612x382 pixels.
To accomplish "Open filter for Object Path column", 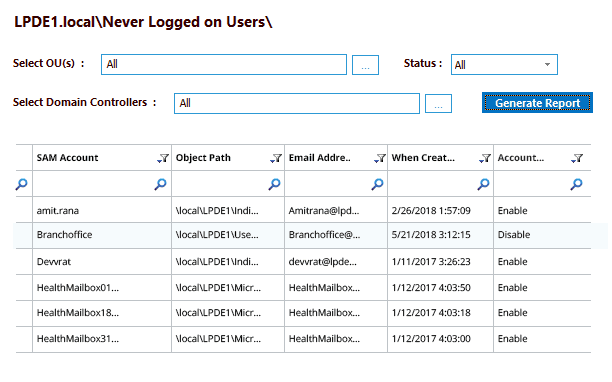I will point(276,158).
